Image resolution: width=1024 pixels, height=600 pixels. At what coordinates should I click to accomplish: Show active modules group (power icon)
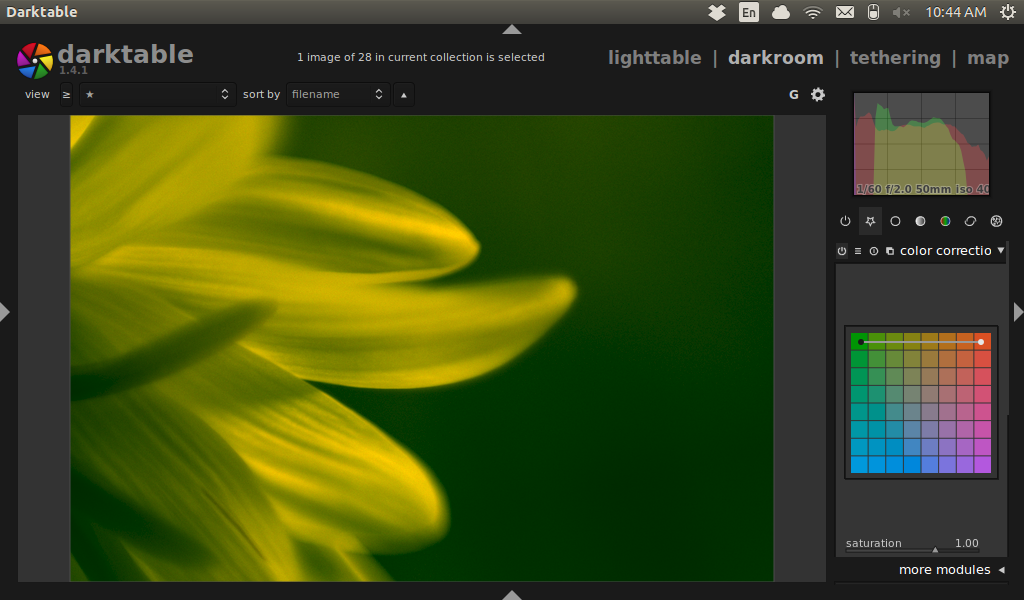click(845, 221)
